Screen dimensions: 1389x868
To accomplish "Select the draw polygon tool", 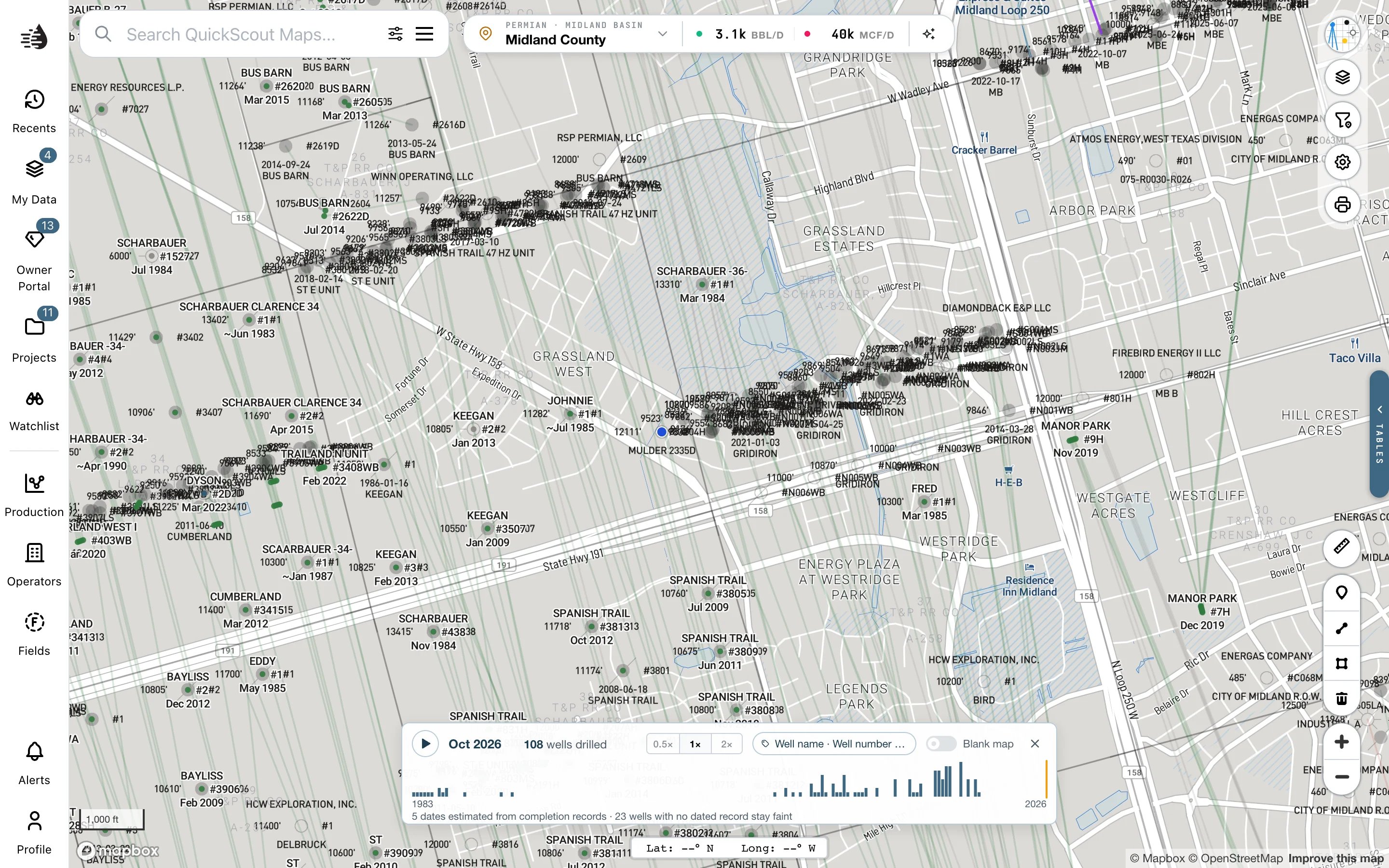I will pos(1341,664).
